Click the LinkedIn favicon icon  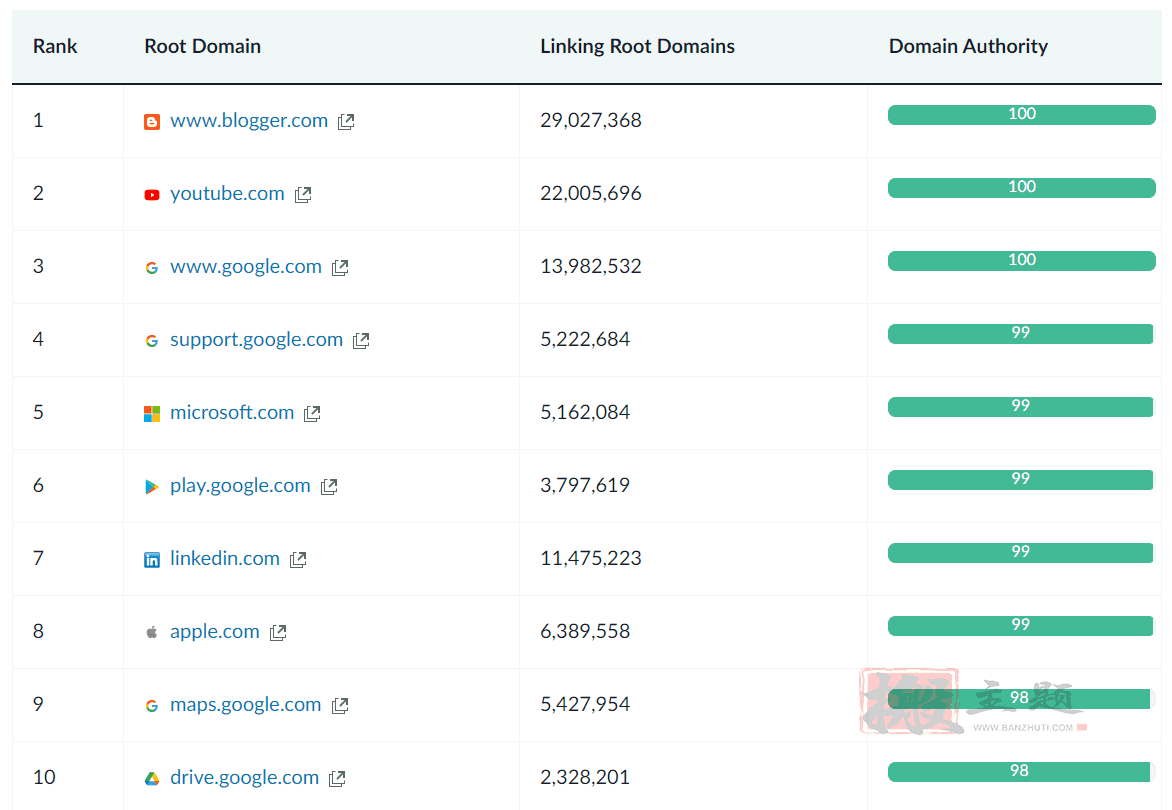[152, 560]
